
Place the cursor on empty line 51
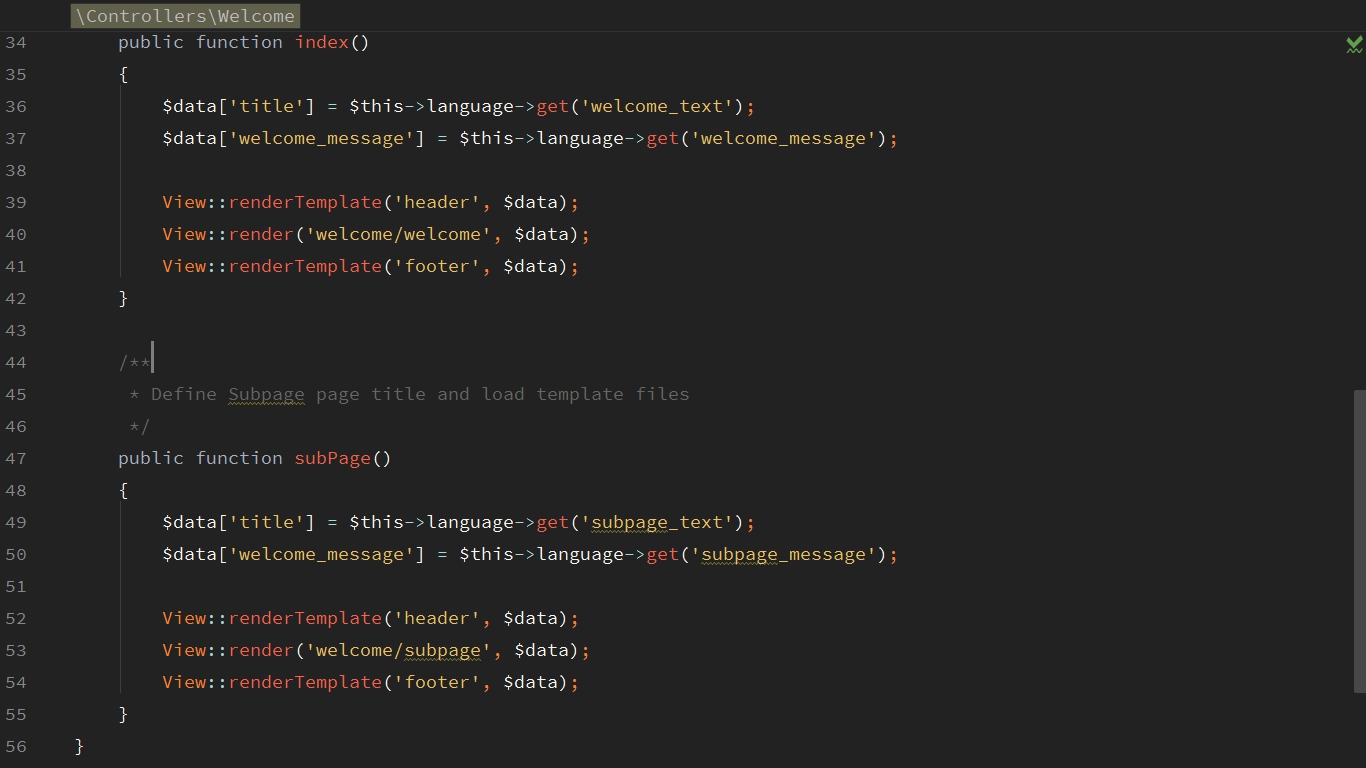400,586
